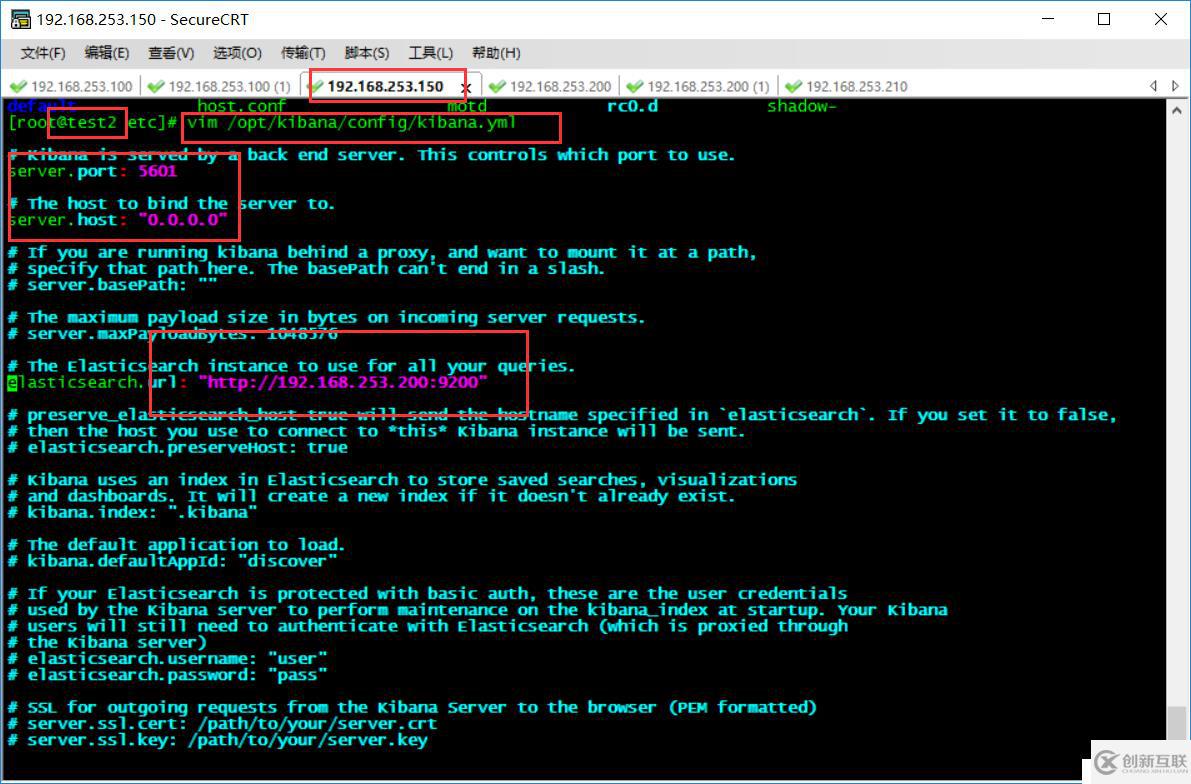Click the green checkmark on the 192.168.253.100 (1) tab
1191x784 pixels.
coord(156,87)
